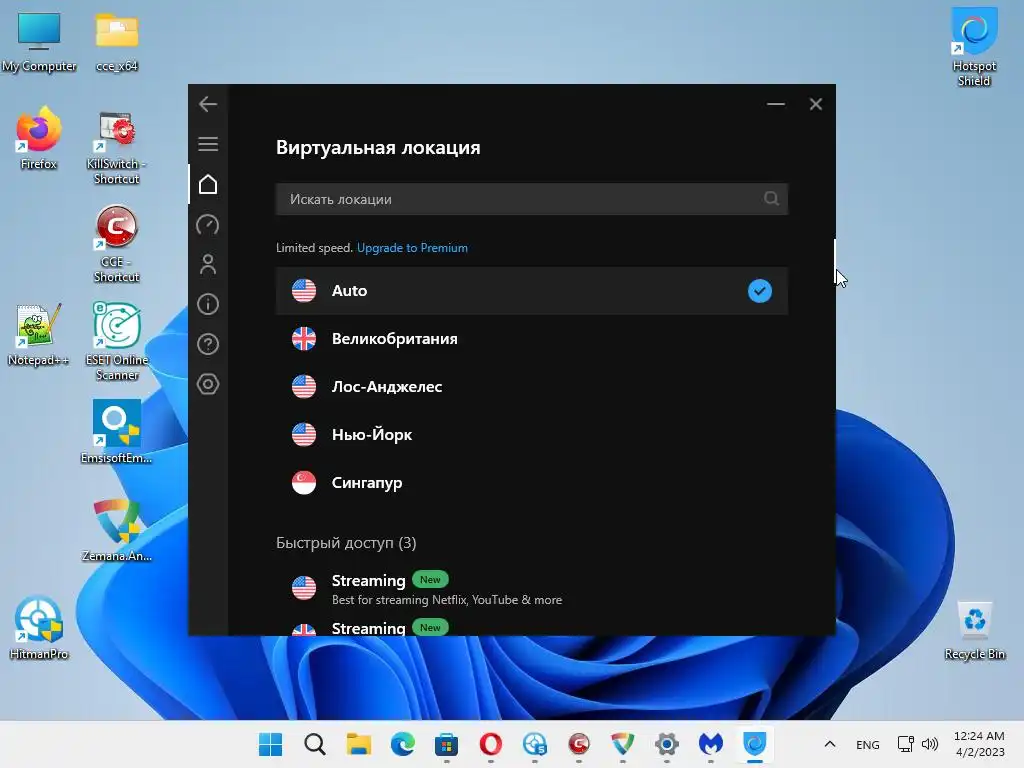The height and width of the screenshot is (768, 1024).
Task: Open the Hotspot Shield desktop shortcut
Action: click(974, 46)
